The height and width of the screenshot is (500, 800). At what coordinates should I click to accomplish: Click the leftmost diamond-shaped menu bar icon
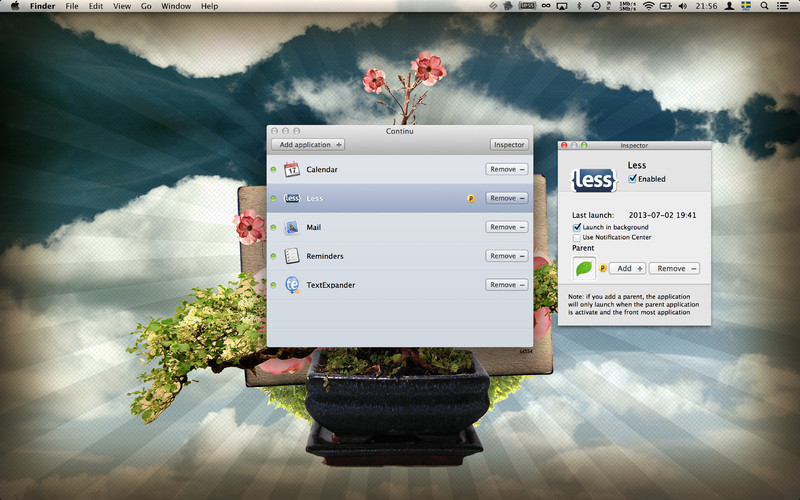point(493,6)
